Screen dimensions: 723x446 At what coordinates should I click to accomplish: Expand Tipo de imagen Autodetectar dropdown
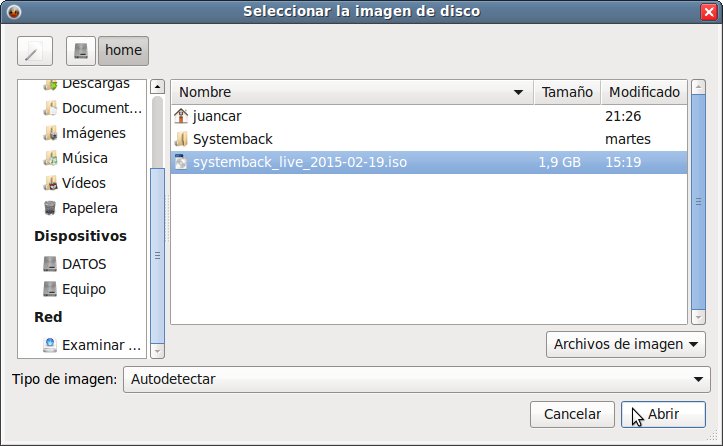click(415, 379)
